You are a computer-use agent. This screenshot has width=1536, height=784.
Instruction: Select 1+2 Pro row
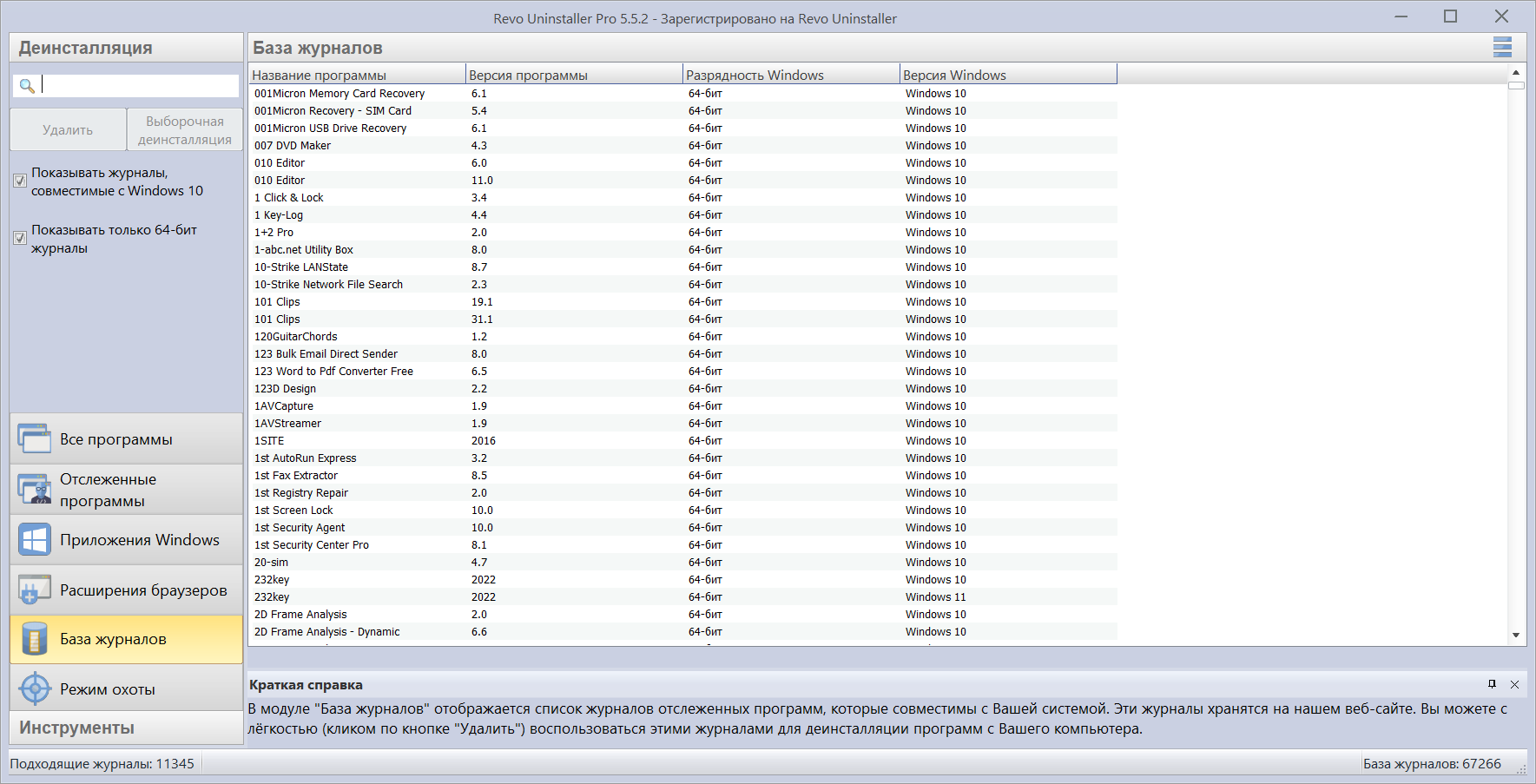(x=682, y=233)
